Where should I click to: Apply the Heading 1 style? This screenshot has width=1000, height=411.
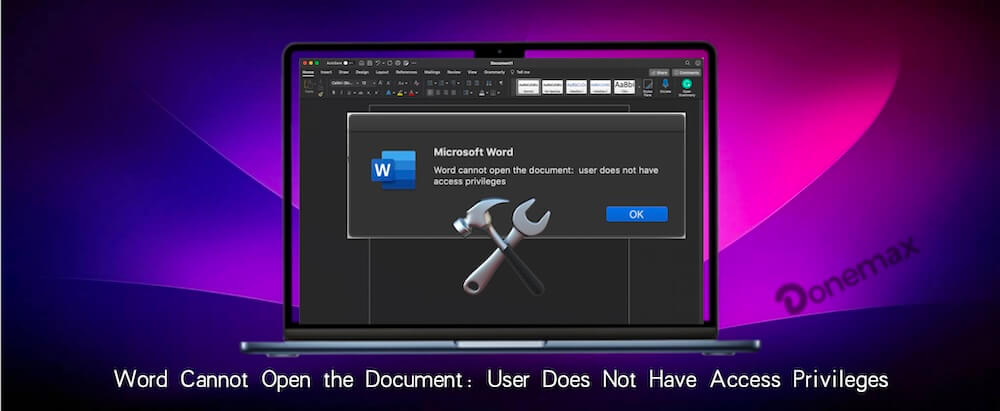pyautogui.click(x=577, y=87)
